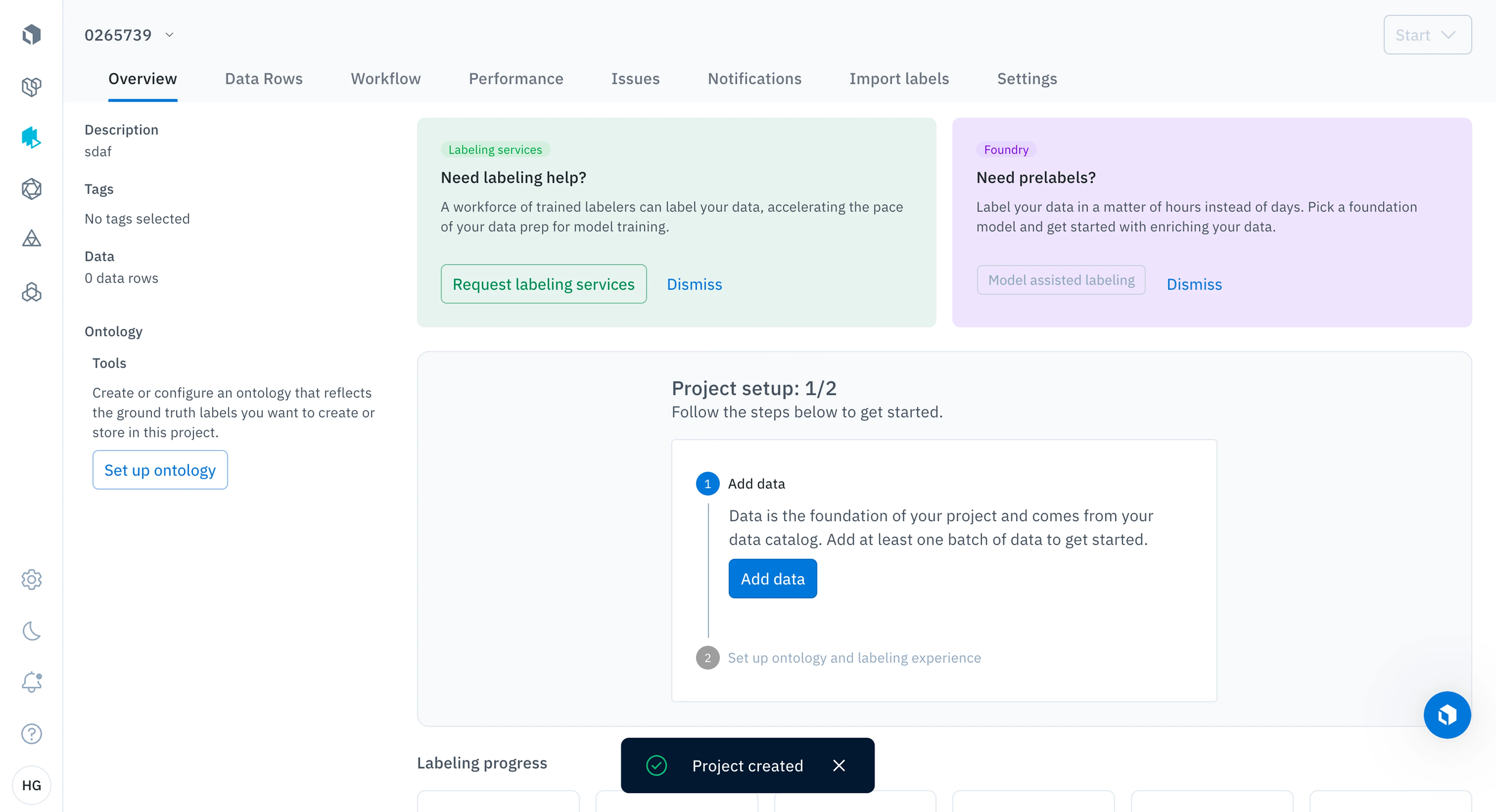Open the HG user avatar menu
1496x812 pixels.
click(x=32, y=785)
